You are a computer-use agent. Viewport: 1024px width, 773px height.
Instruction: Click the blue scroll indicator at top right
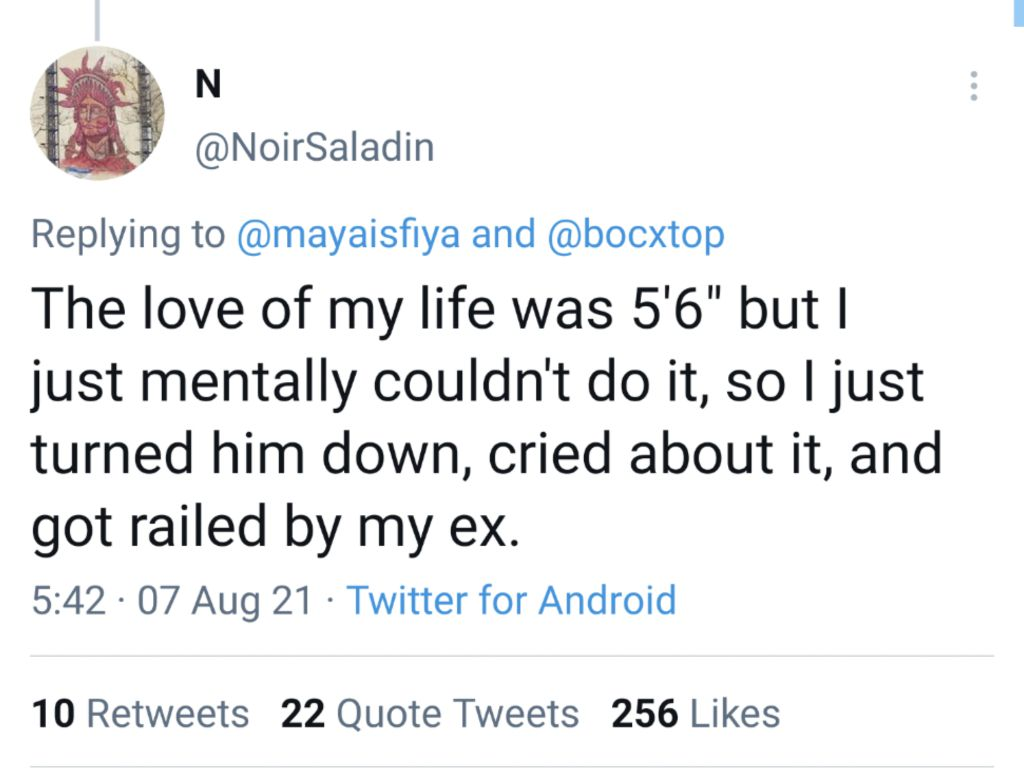[x=1018, y=13]
